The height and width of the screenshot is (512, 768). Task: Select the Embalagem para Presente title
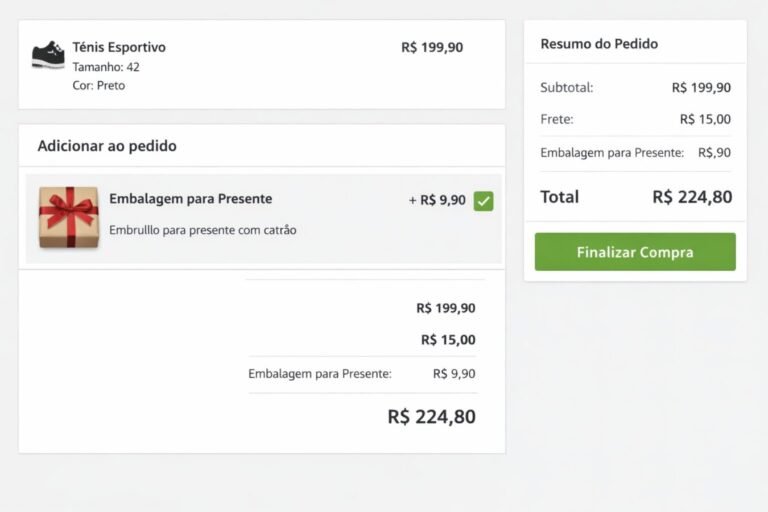[190, 199]
